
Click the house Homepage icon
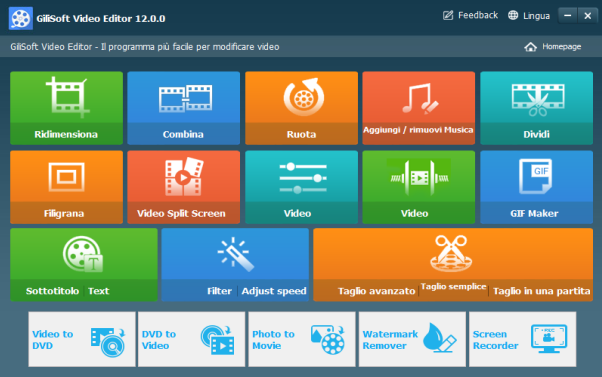tap(531, 47)
